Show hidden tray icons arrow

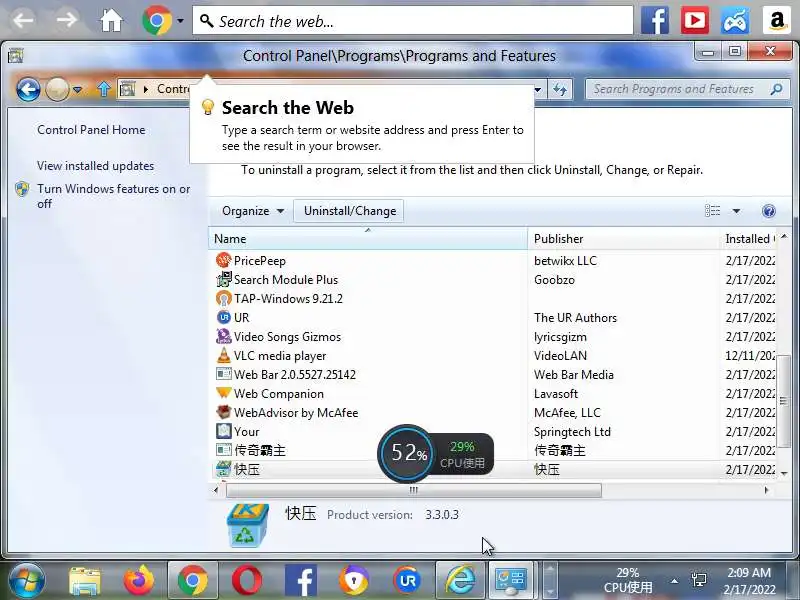point(674,581)
